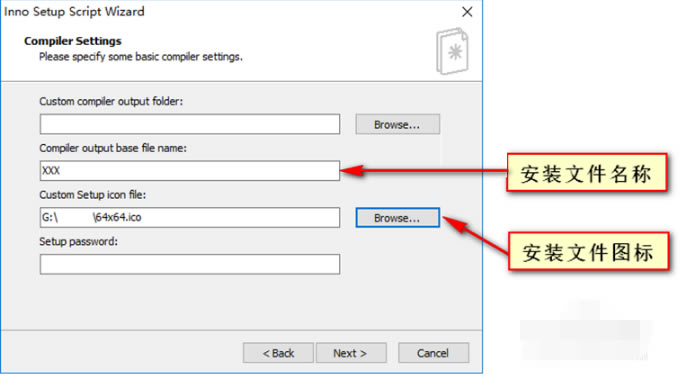Click the "Custom compiler output folder:" label
This screenshot has width=680, height=379.
[111, 101]
